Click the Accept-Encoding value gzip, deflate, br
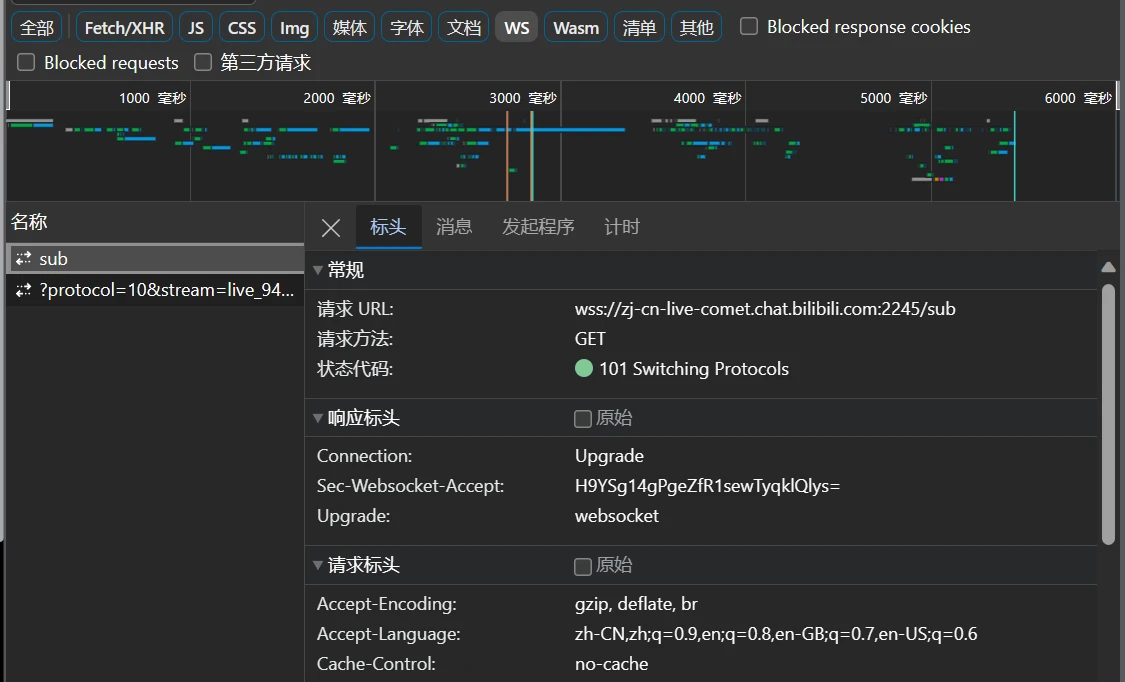The width and height of the screenshot is (1125, 682). (636, 604)
